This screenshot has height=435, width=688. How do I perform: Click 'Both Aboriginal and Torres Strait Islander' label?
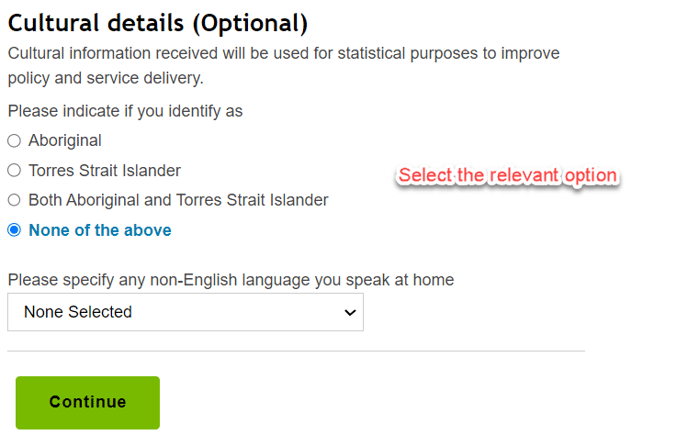click(178, 200)
